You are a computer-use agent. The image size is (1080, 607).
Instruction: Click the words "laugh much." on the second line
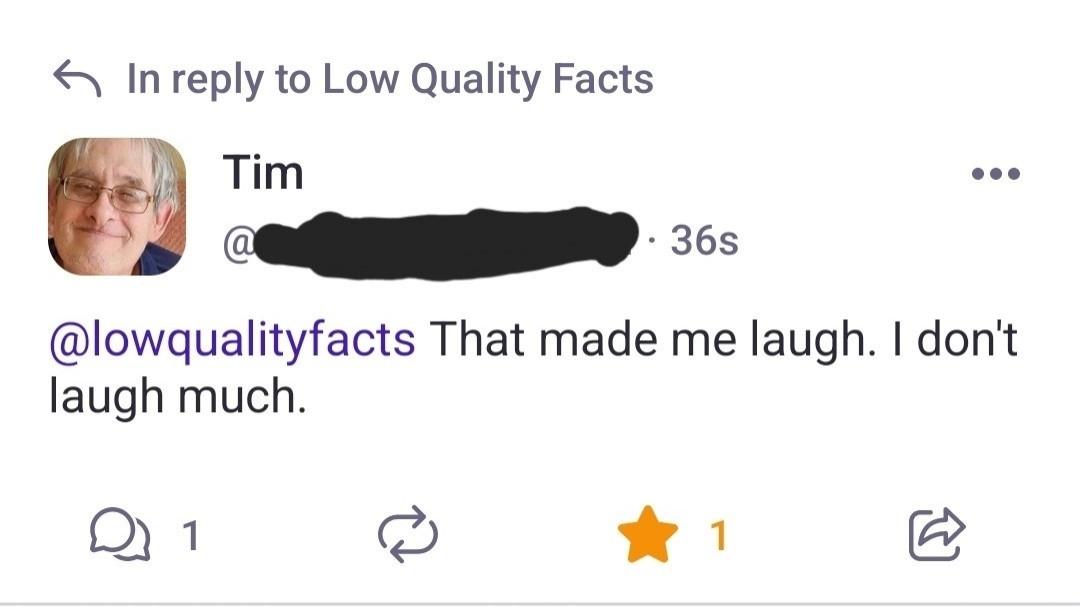click(x=175, y=398)
